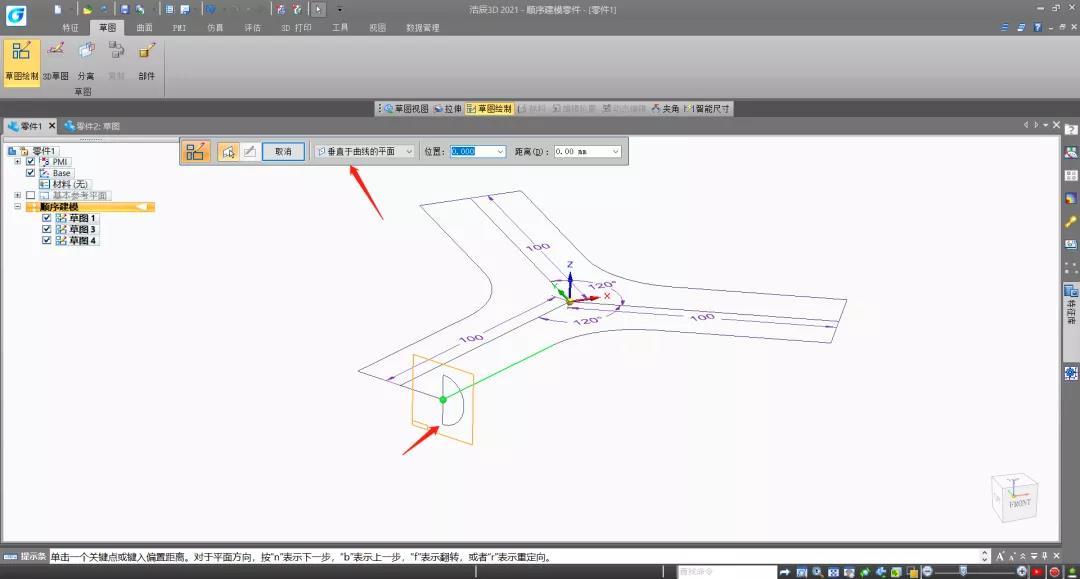Click the help icon in right sidebar

point(1071,129)
